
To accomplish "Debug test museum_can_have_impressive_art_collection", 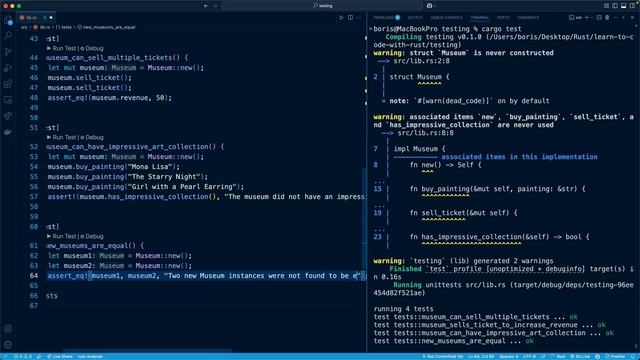I will click(92, 137).
